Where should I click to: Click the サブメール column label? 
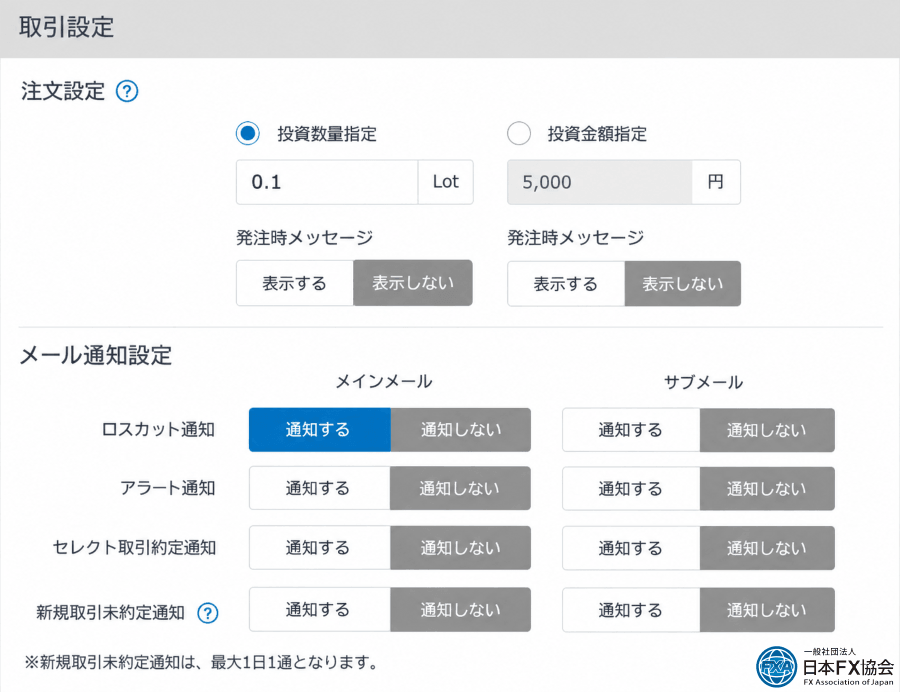703,382
